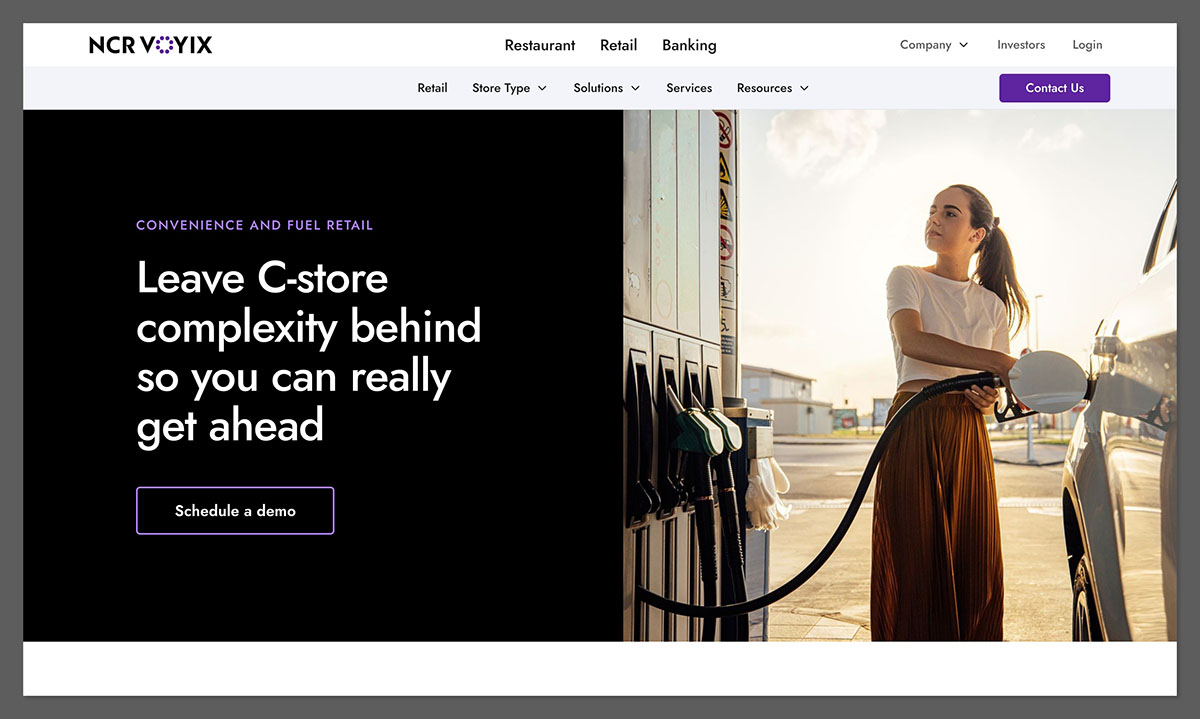
Task: Open the Resources menu label
Action: click(764, 88)
